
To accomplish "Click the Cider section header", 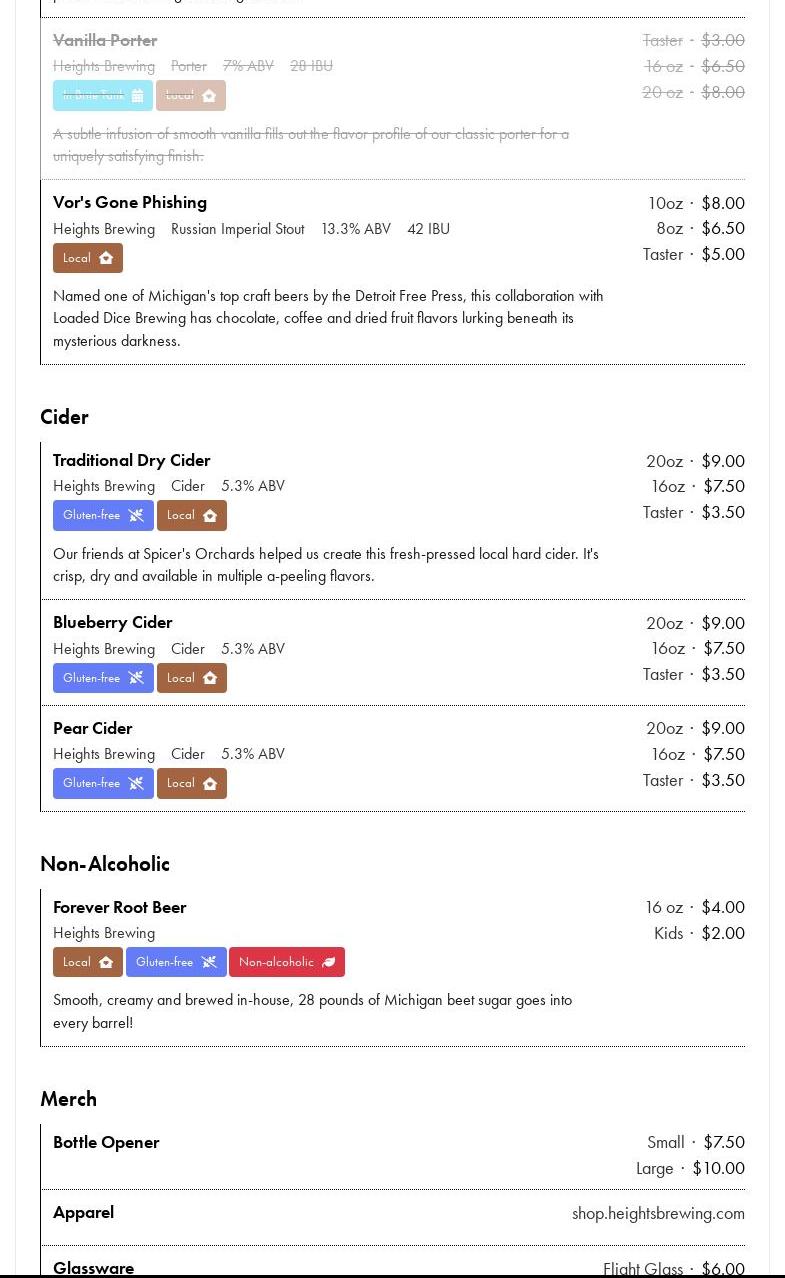I will tap(64, 417).
